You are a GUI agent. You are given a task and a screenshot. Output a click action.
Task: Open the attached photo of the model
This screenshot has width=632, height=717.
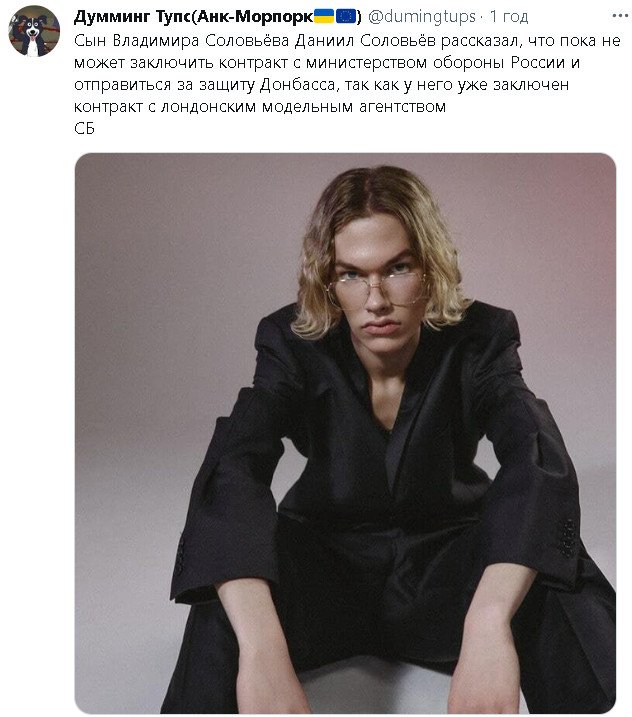coord(345,430)
